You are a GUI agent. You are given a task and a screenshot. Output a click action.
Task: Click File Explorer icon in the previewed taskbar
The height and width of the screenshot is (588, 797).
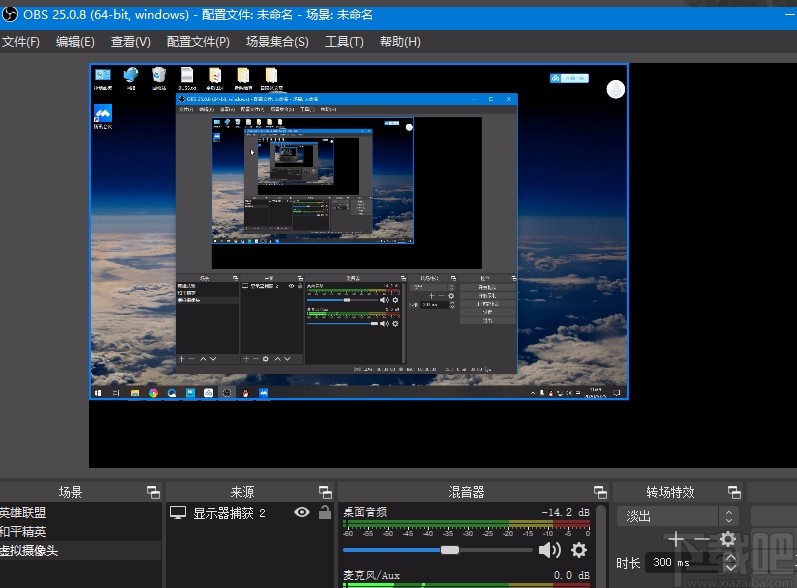(x=135, y=393)
